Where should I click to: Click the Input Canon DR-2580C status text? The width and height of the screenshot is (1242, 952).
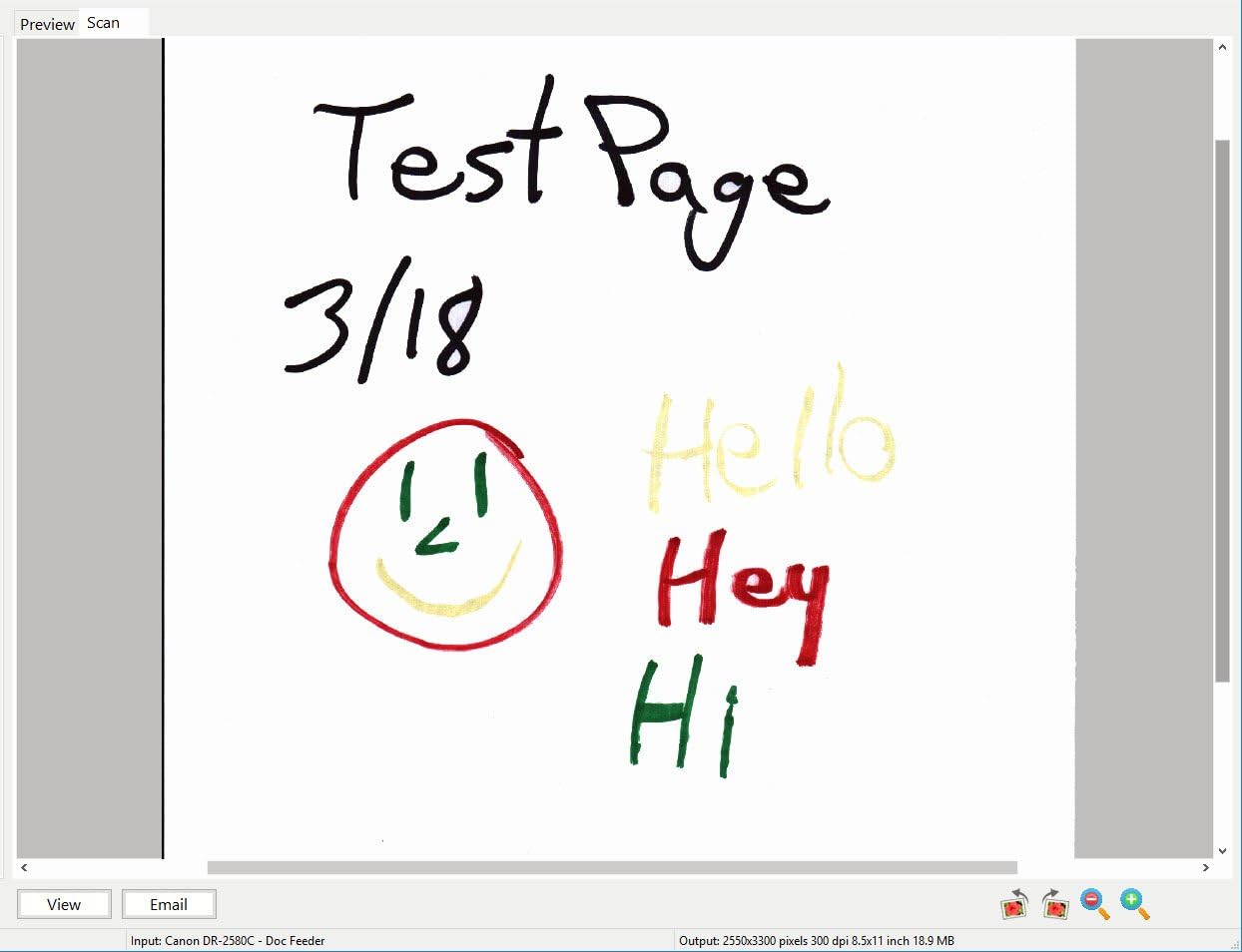click(x=228, y=940)
